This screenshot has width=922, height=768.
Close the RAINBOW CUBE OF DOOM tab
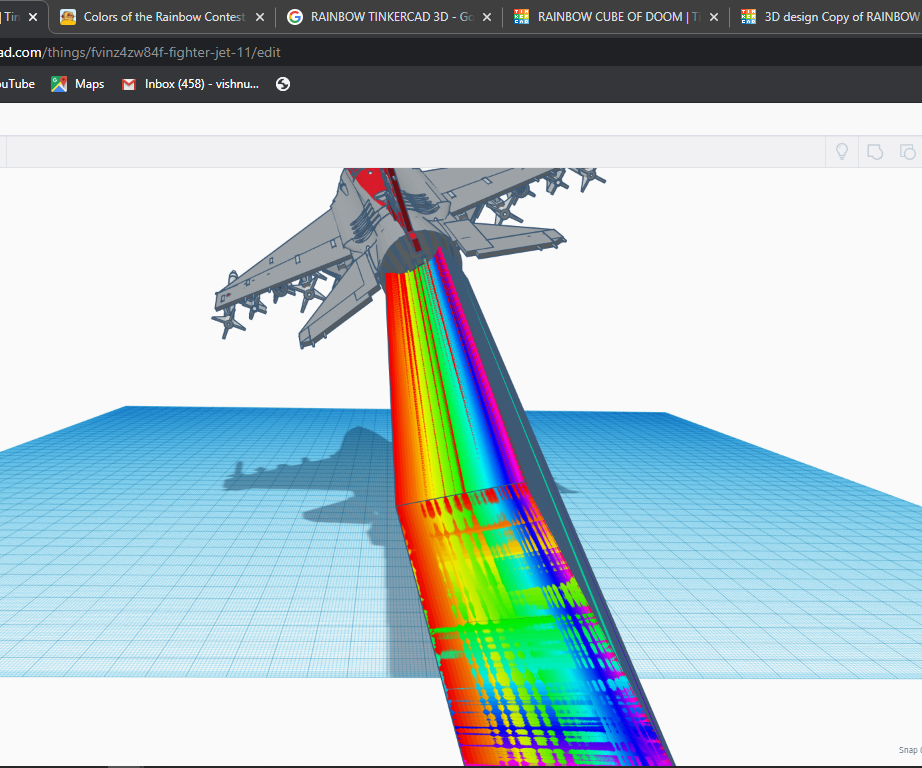coord(712,17)
